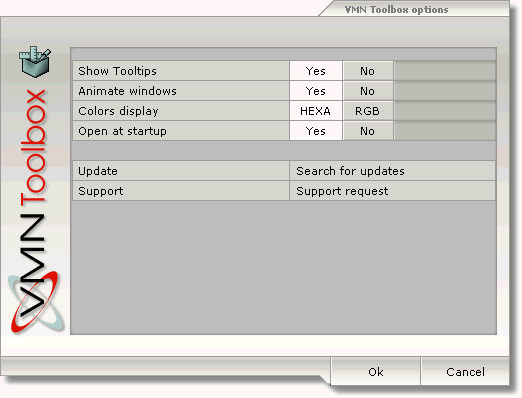Click the Show Tooltips label
The width and height of the screenshot is (522, 398).
pyautogui.click(x=117, y=71)
